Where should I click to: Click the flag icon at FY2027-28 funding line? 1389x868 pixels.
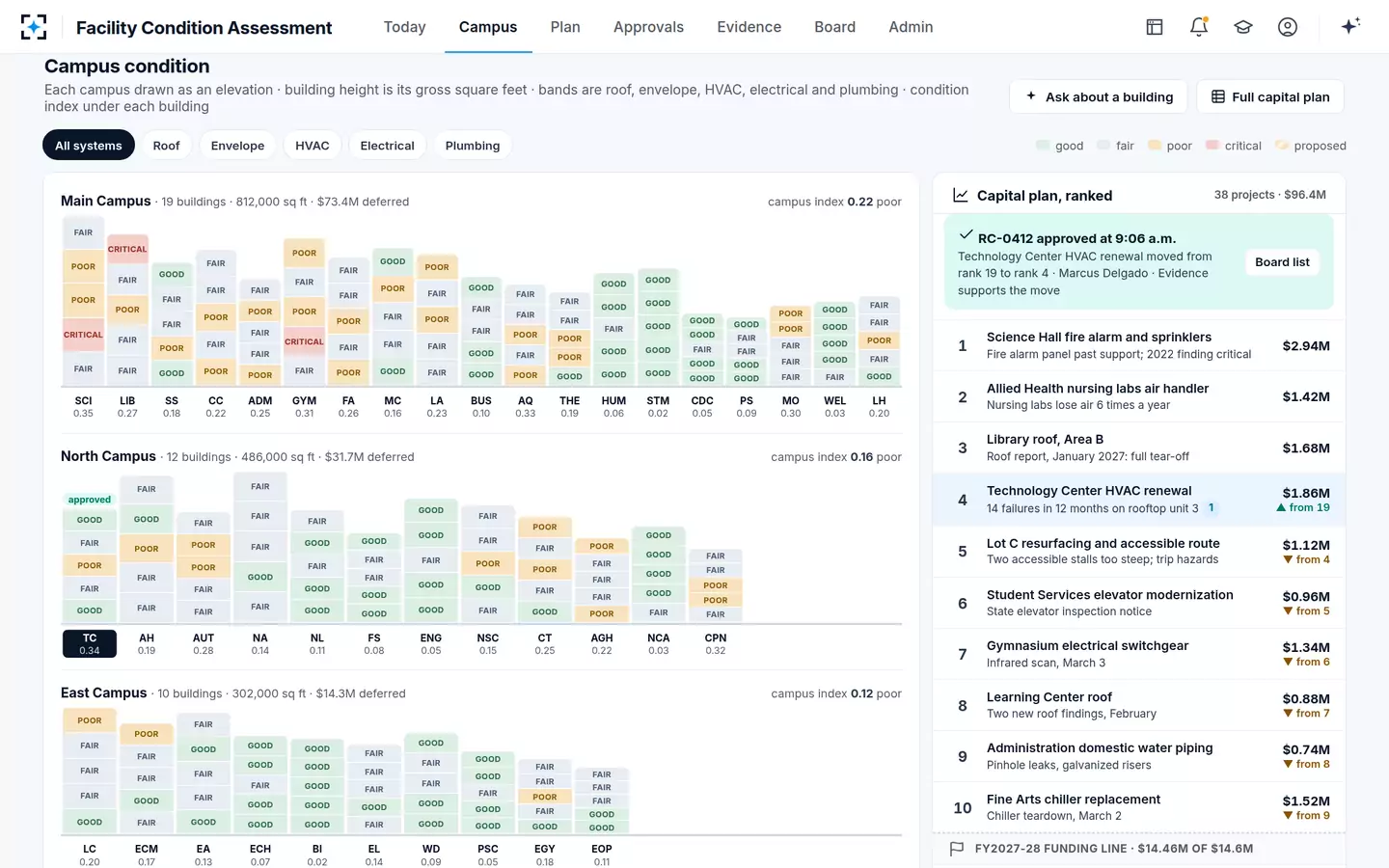point(957,849)
